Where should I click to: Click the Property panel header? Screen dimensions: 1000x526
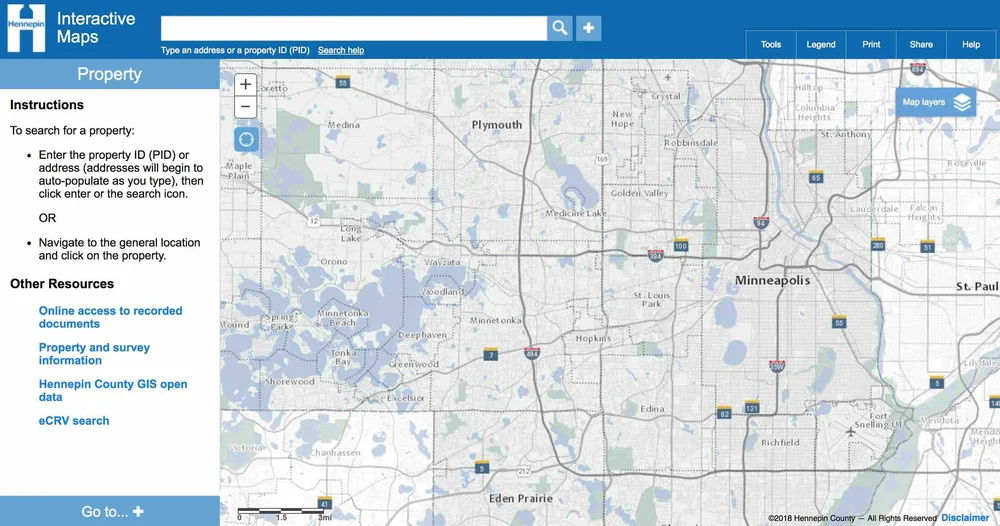pos(110,74)
